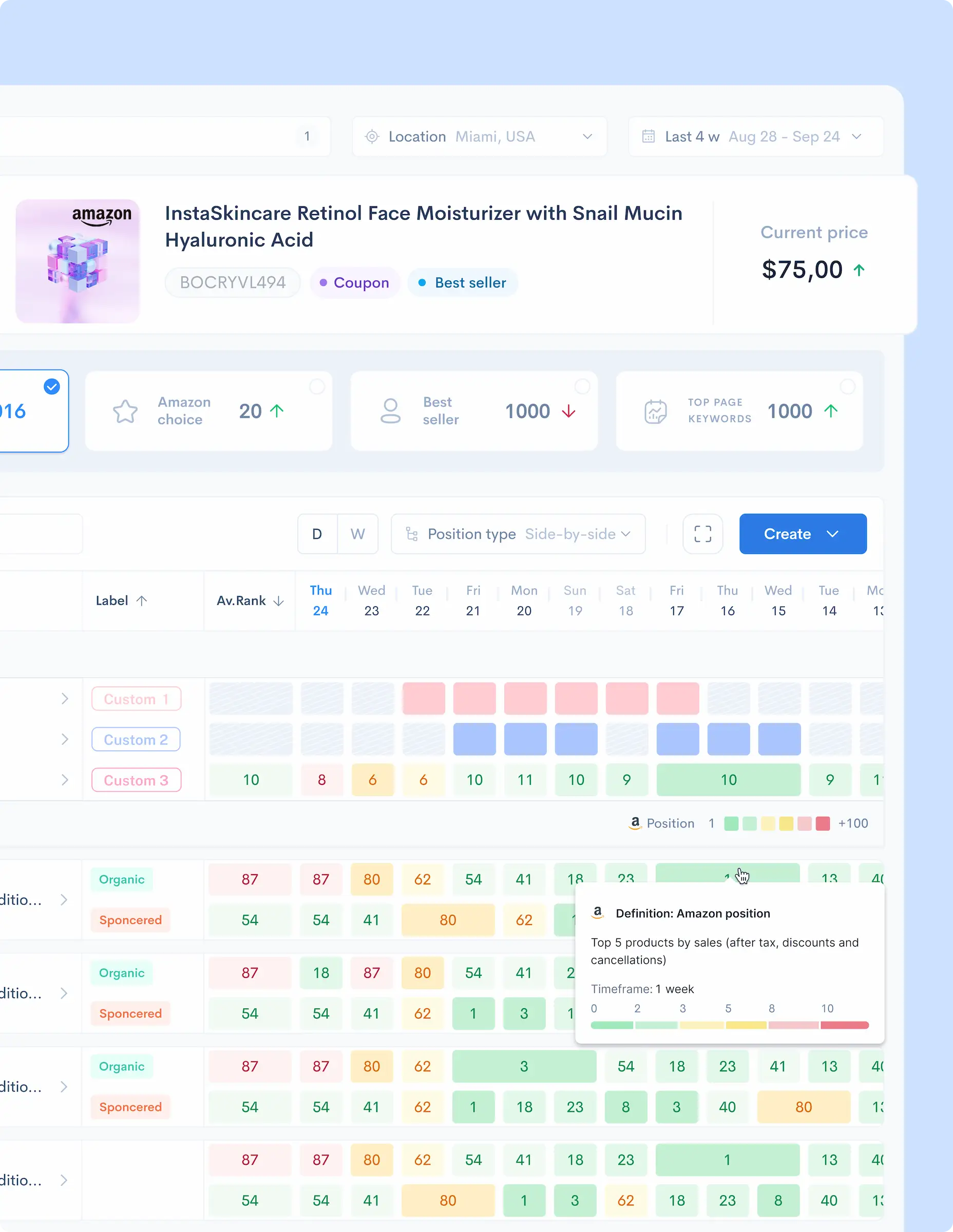Click the BOCRYVL494 ASIN badge
The width and height of the screenshot is (953, 1232).
[233, 283]
